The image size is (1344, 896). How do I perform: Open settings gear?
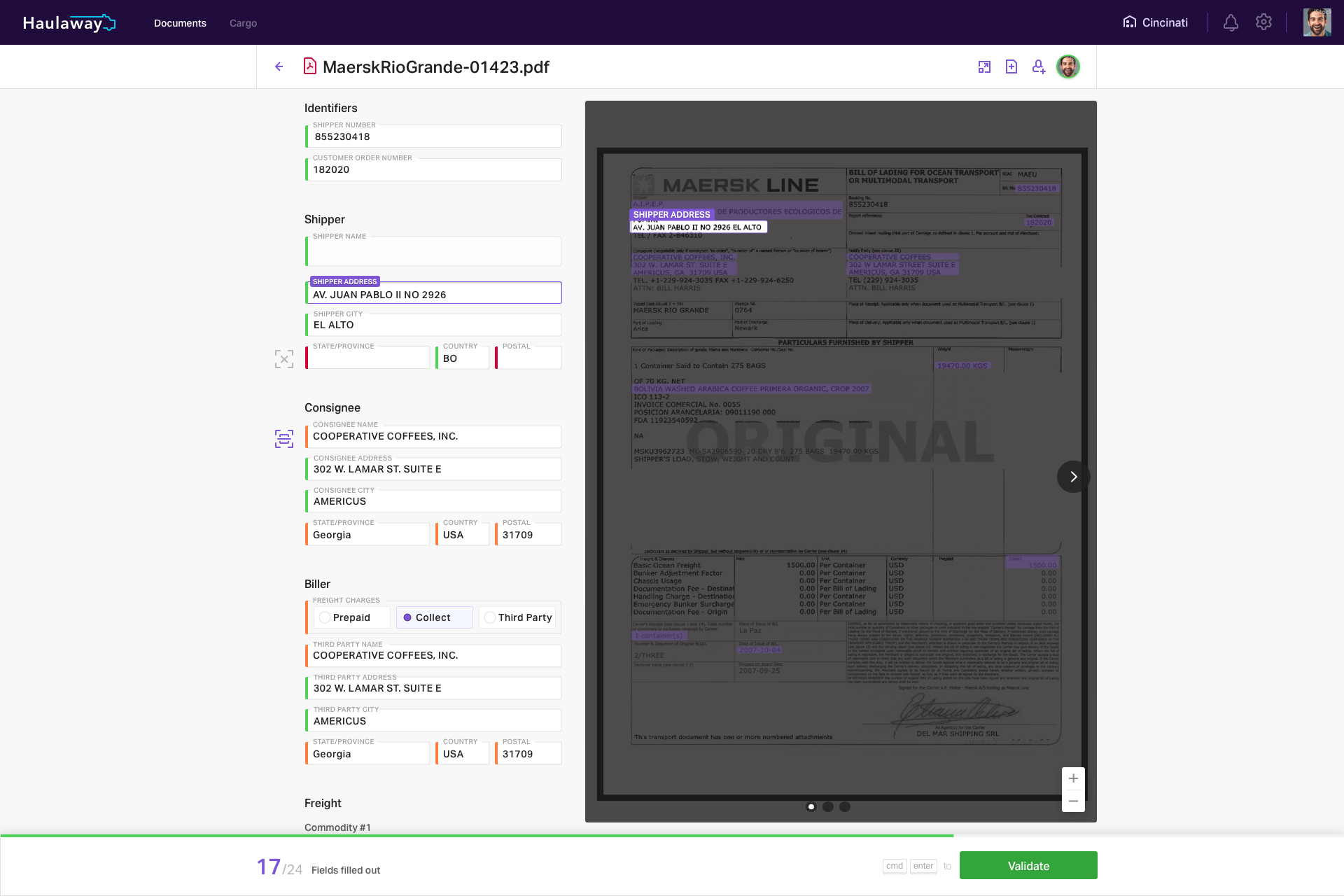(x=1263, y=22)
